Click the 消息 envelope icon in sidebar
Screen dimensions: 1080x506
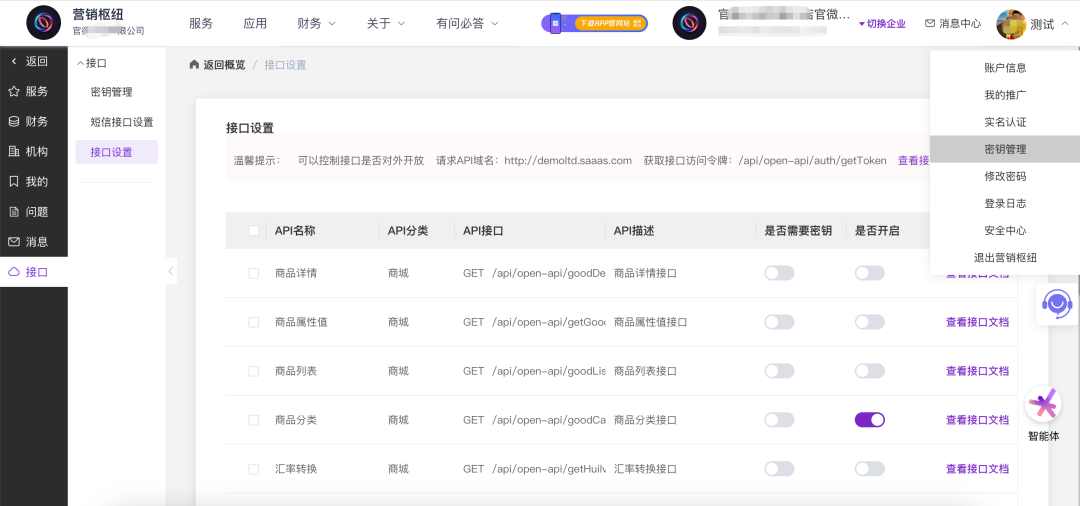14,241
